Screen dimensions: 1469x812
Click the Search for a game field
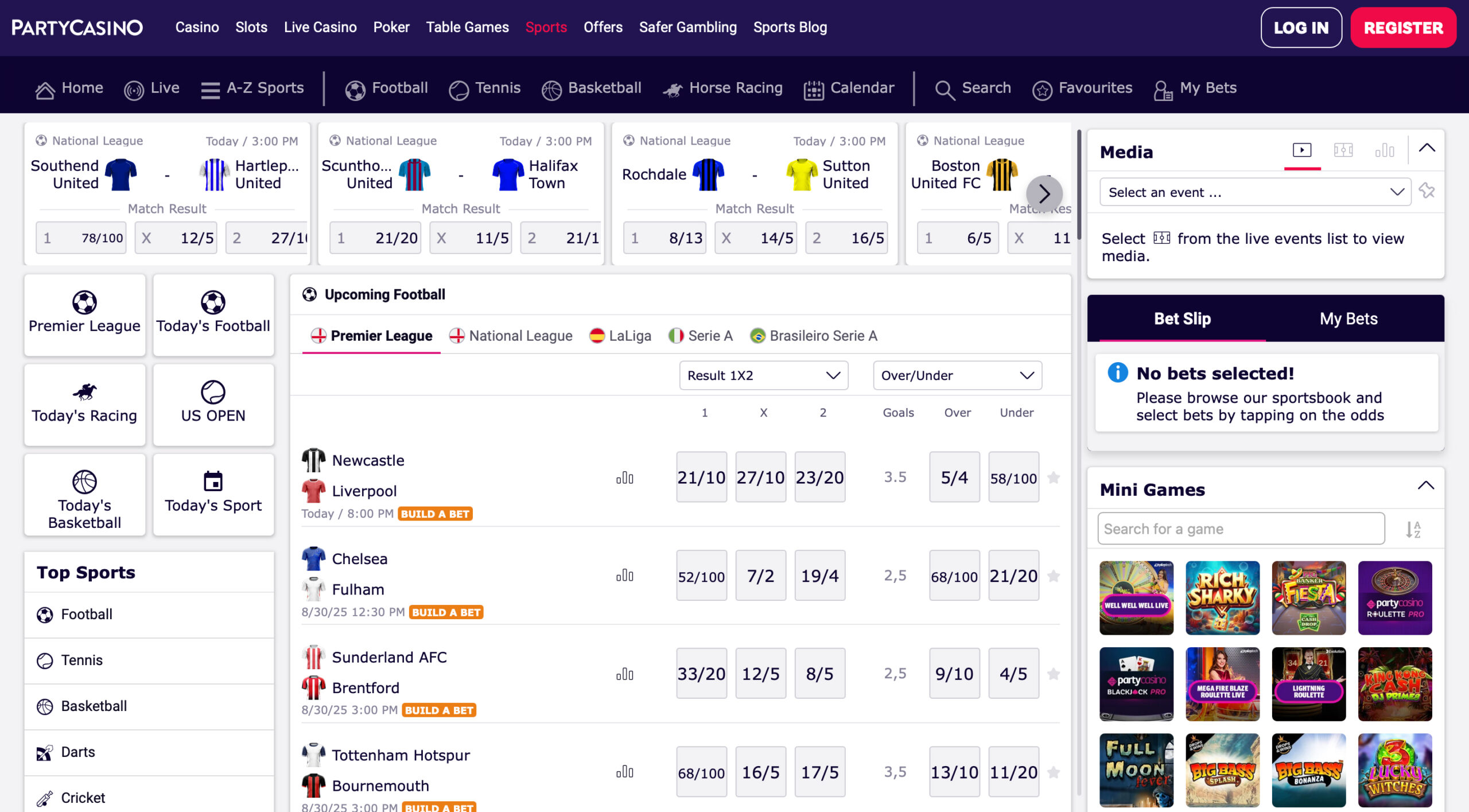(1241, 528)
